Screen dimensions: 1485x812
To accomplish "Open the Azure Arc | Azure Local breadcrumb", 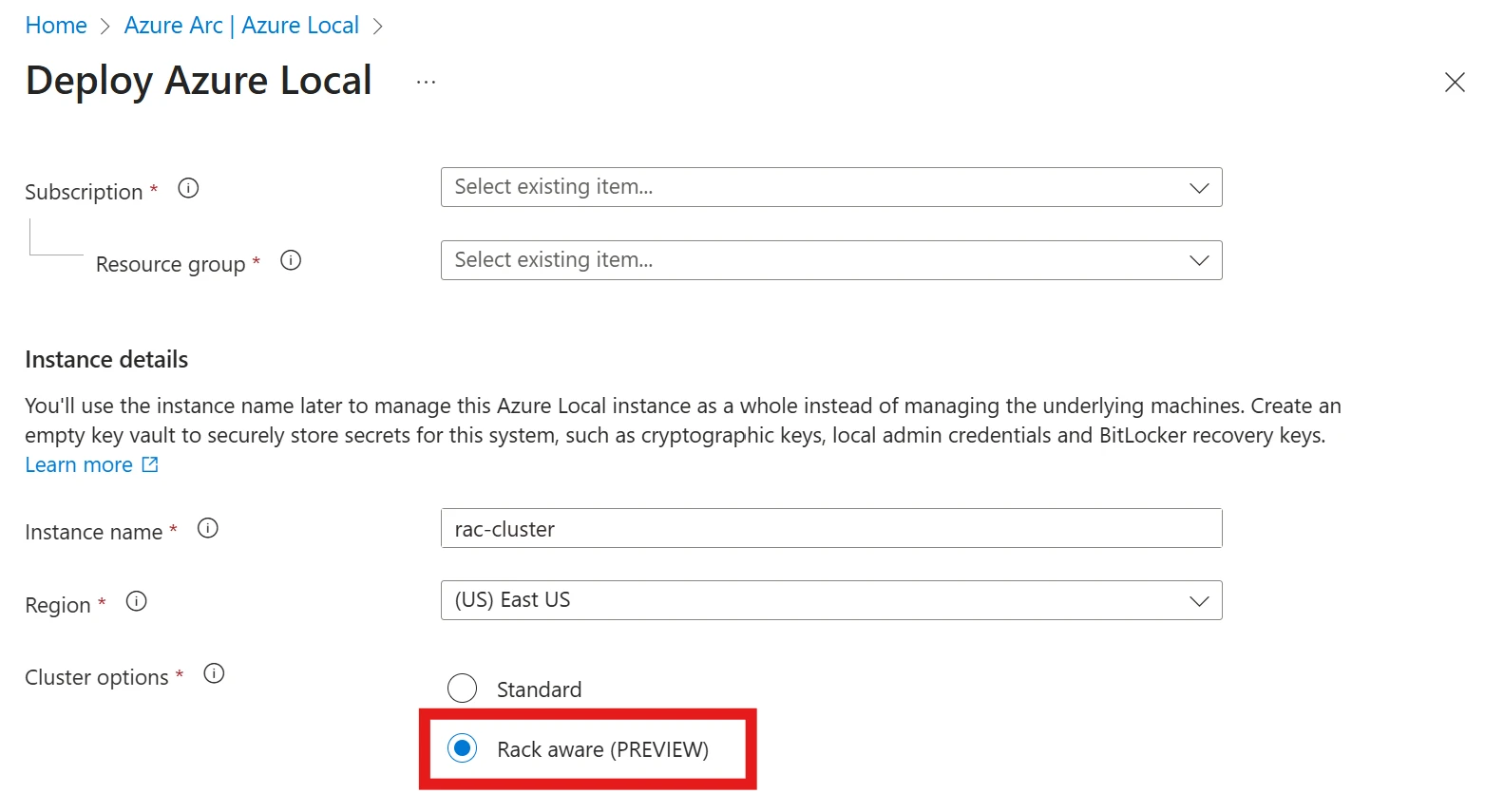I will click(241, 25).
